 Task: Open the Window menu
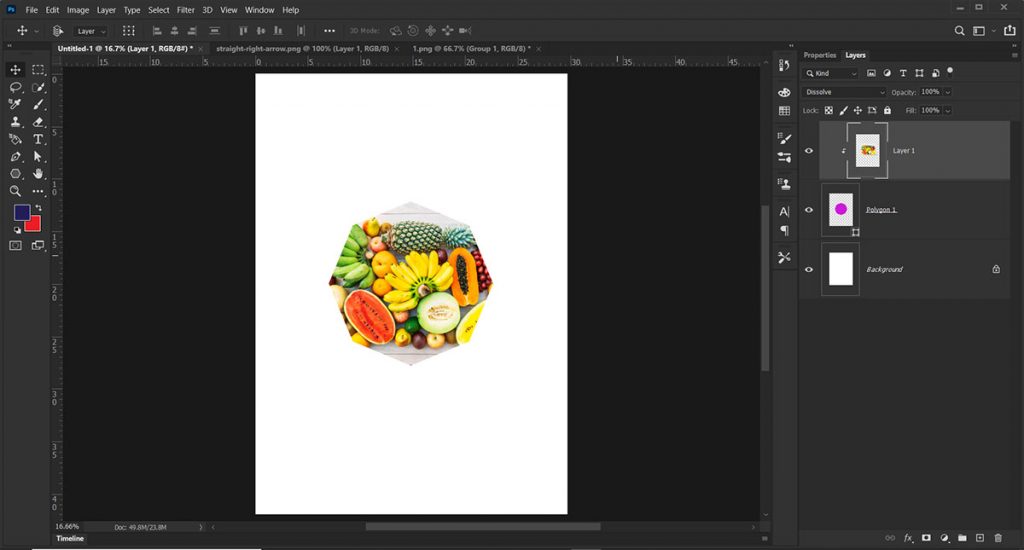click(259, 10)
